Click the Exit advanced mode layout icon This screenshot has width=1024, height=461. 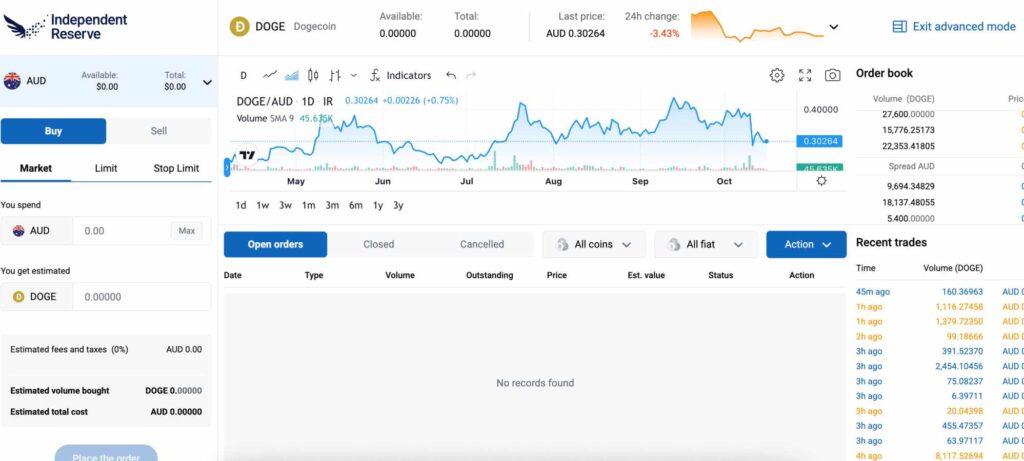(x=899, y=27)
